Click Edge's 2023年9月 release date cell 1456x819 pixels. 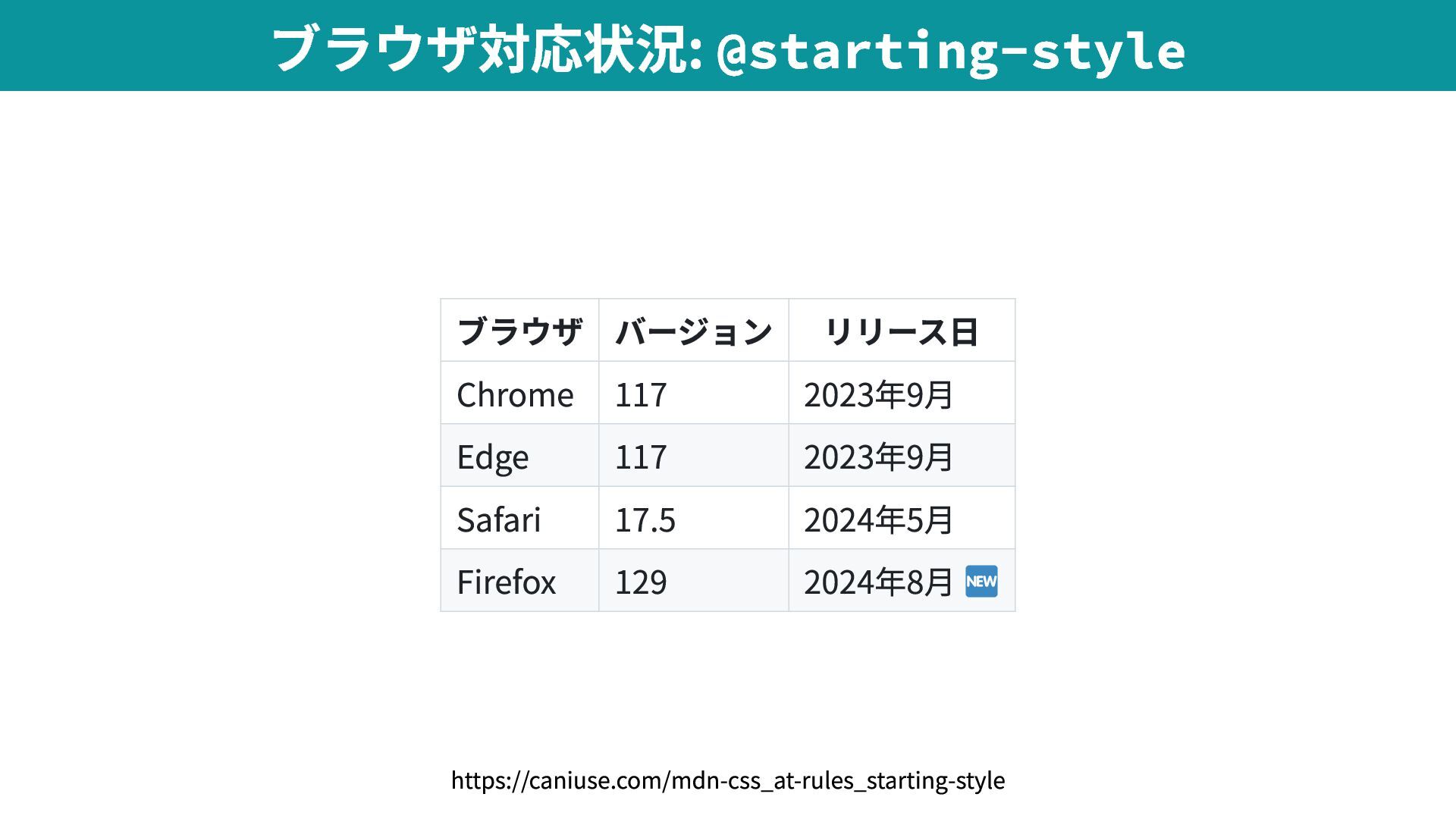[x=877, y=457]
